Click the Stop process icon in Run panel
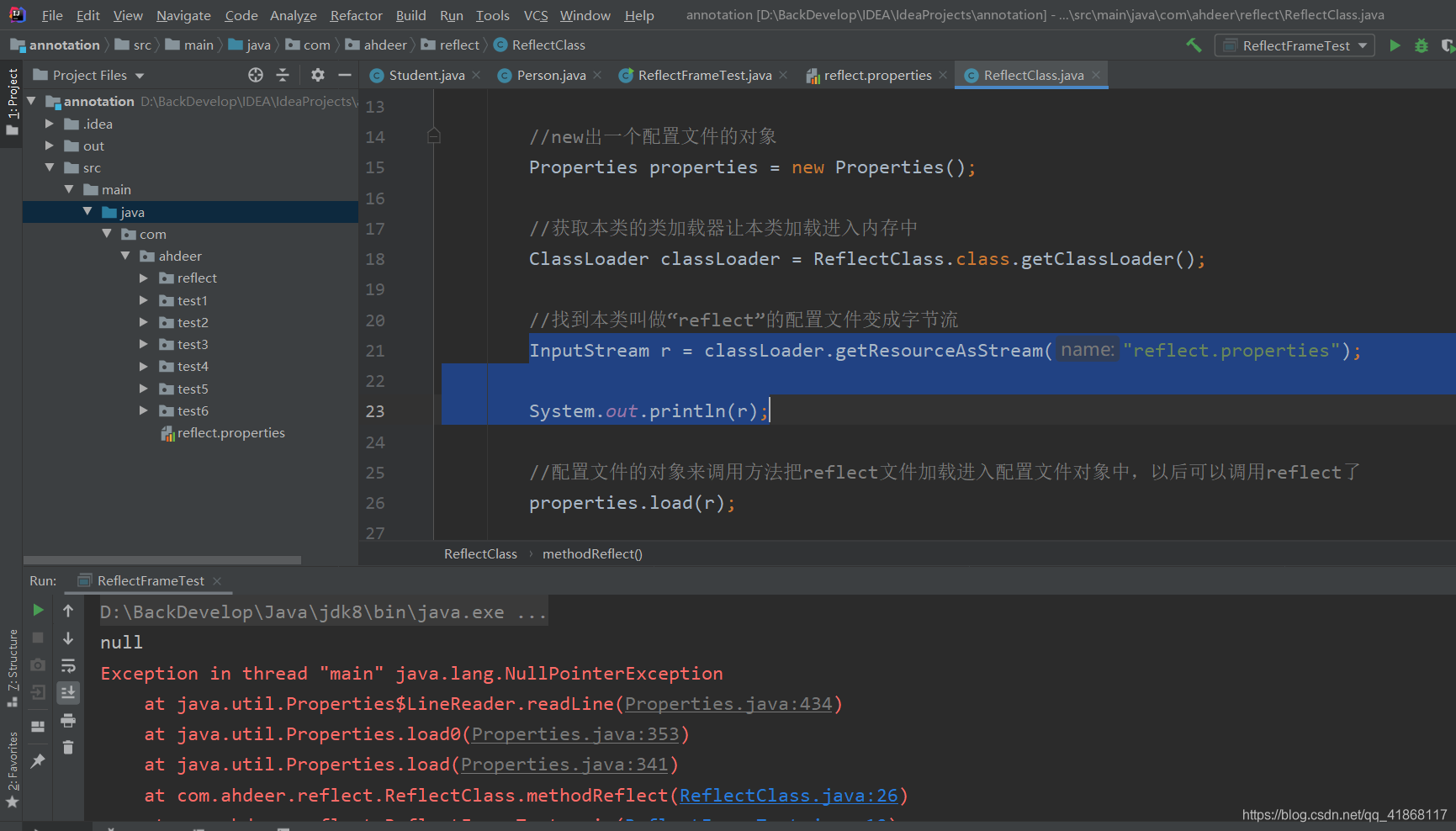The image size is (1456, 831). [38, 638]
